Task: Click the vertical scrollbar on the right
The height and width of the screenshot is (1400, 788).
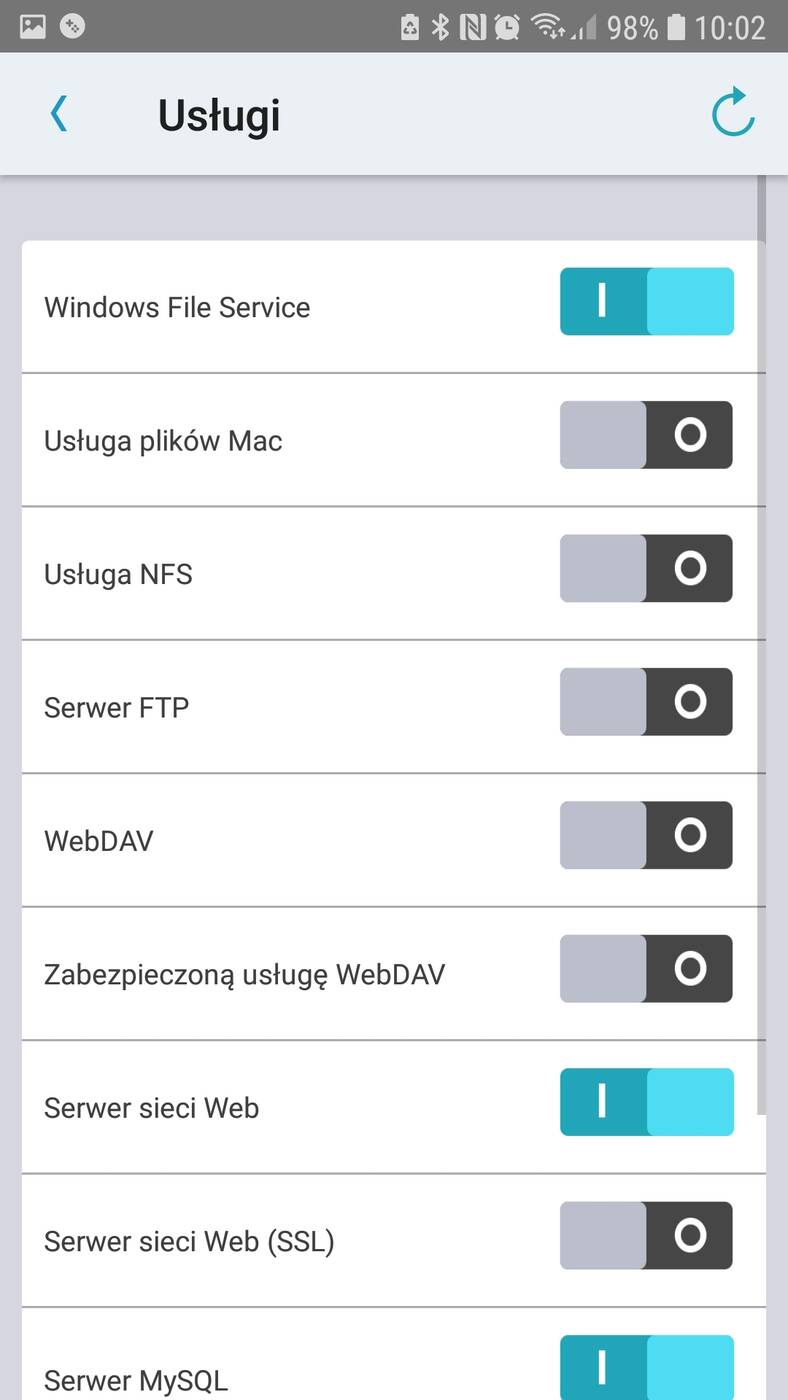Action: [x=762, y=640]
